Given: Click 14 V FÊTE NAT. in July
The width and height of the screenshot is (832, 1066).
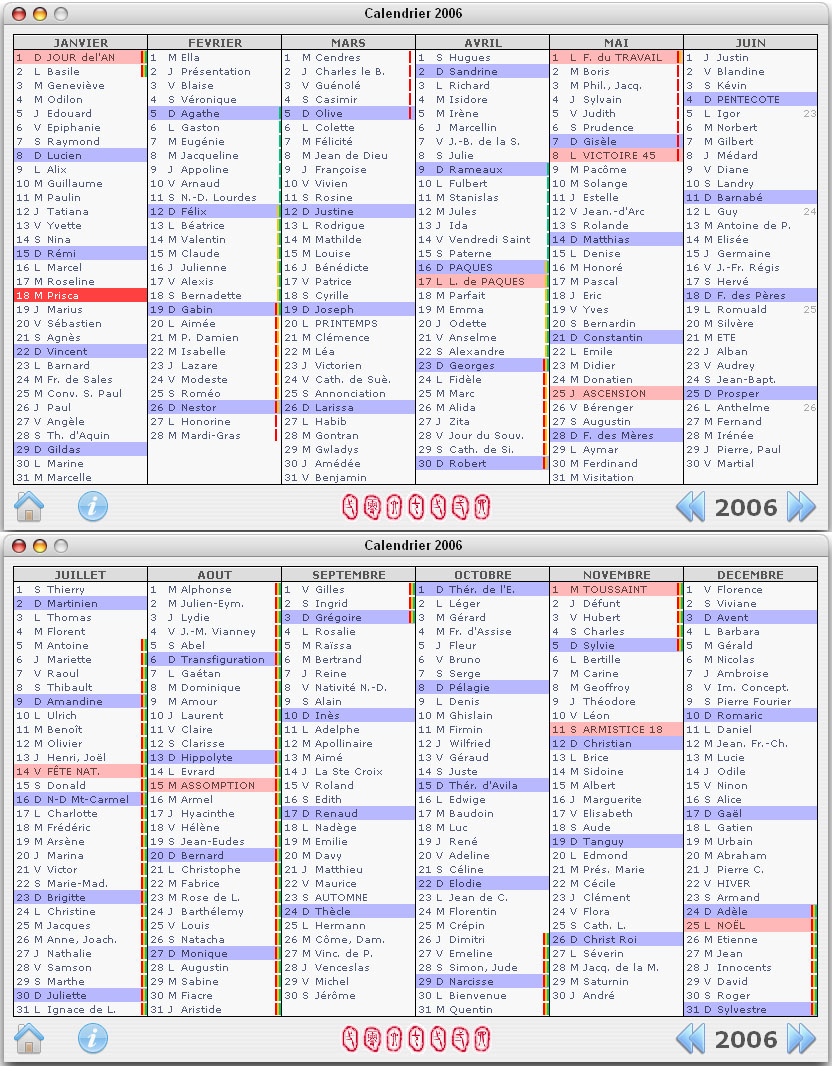Looking at the screenshot, I should (80, 772).
